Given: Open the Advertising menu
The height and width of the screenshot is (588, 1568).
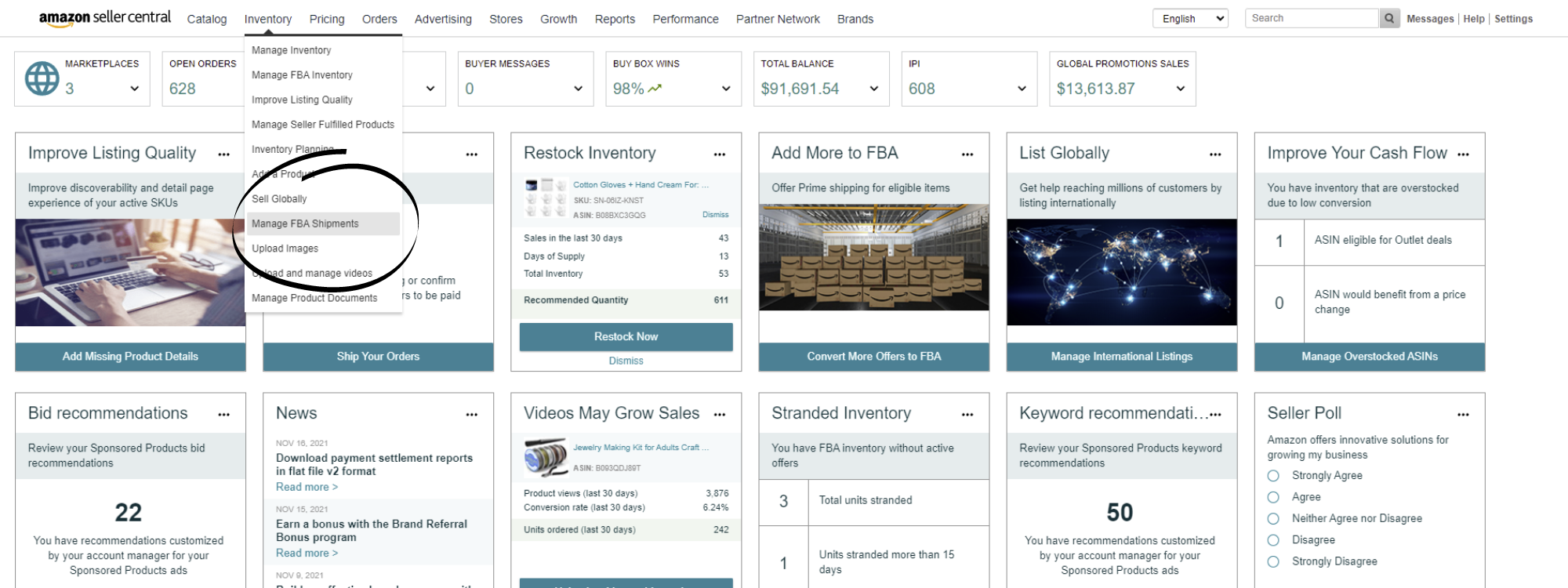Looking at the screenshot, I should tap(443, 19).
